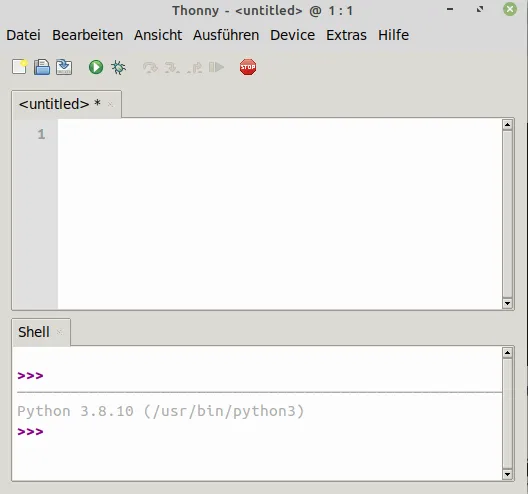
Task: Click into the code editor text area
Action: pos(279,213)
